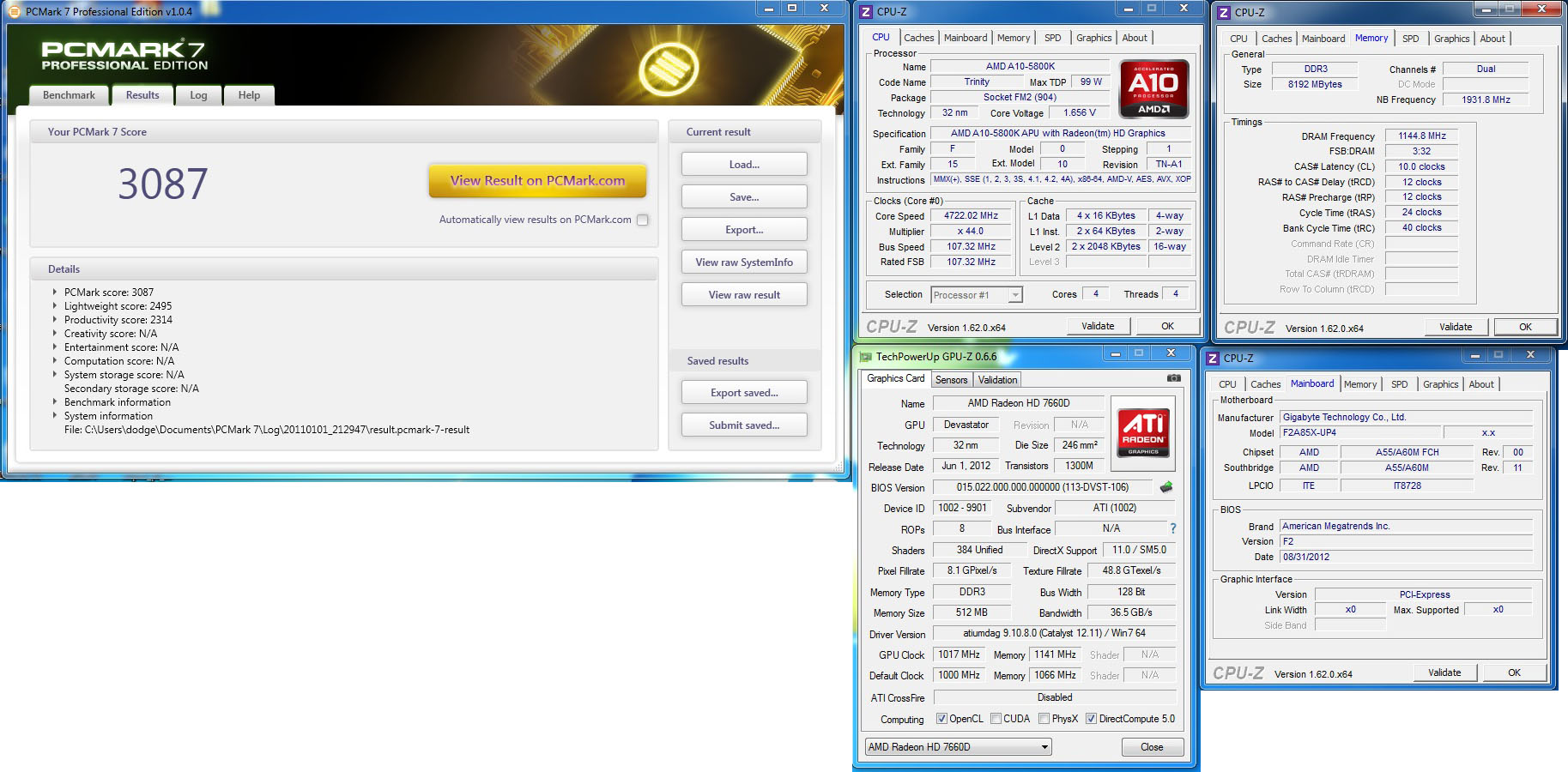Image resolution: width=1568 pixels, height=772 pixels.
Task: Click the 8192 MBytes memory size value
Action: tap(1315, 84)
